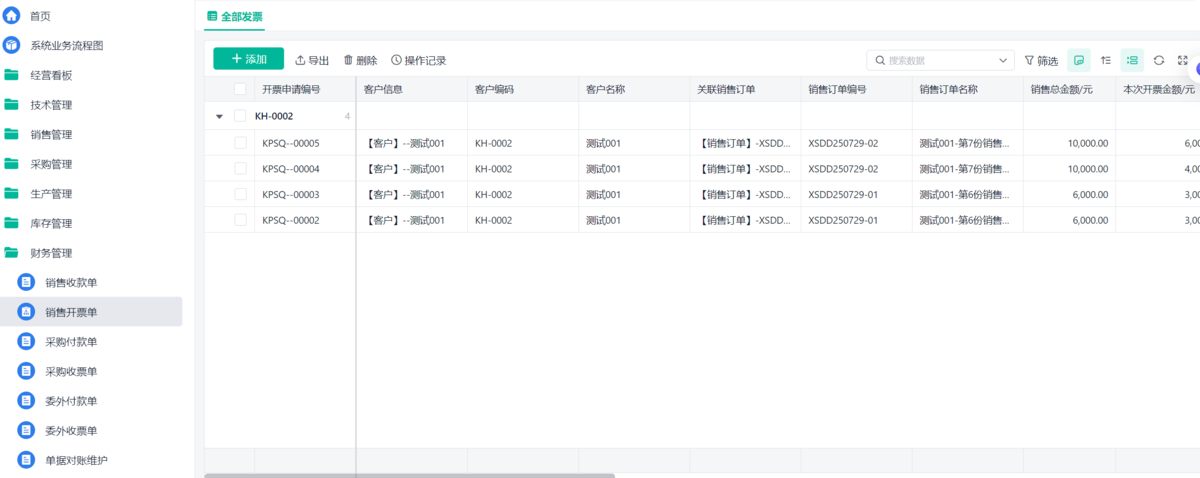Click 6,000.00 in the KPSQ--00003 row
This screenshot has width=1200, height=478.
(1091, 194)
